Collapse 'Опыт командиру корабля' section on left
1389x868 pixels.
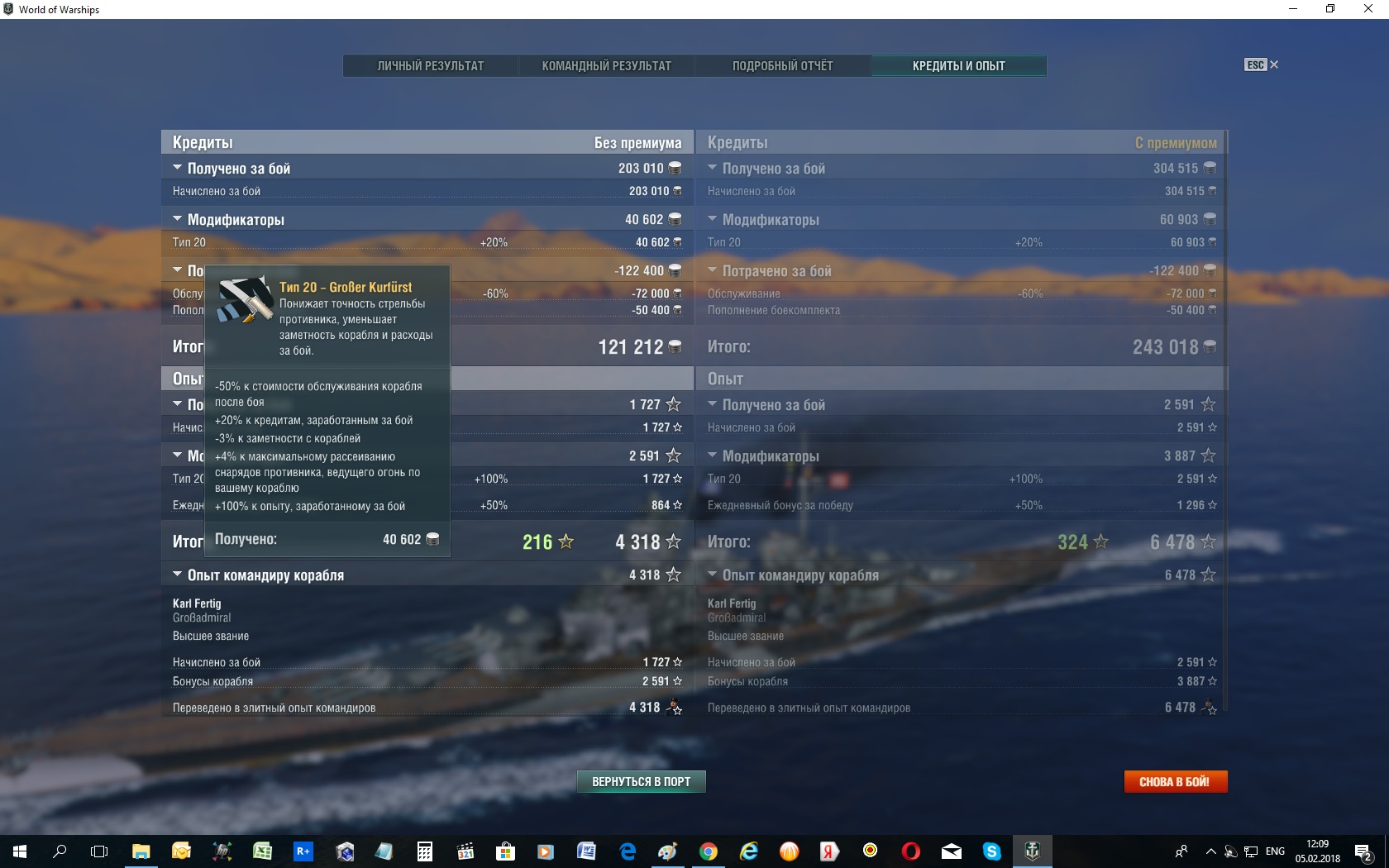pos(178,575)
